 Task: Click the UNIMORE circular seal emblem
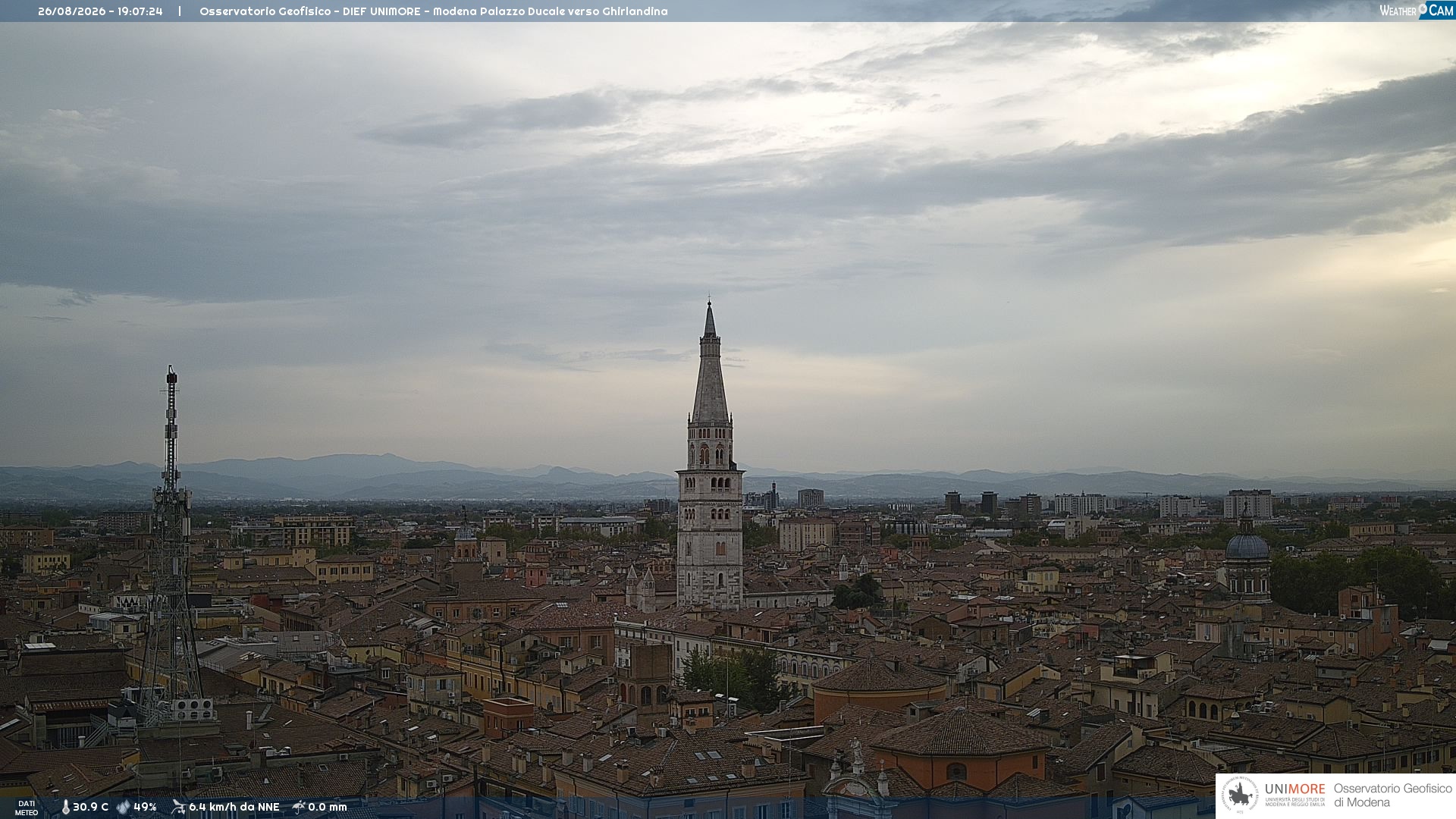pos(1241,795)
